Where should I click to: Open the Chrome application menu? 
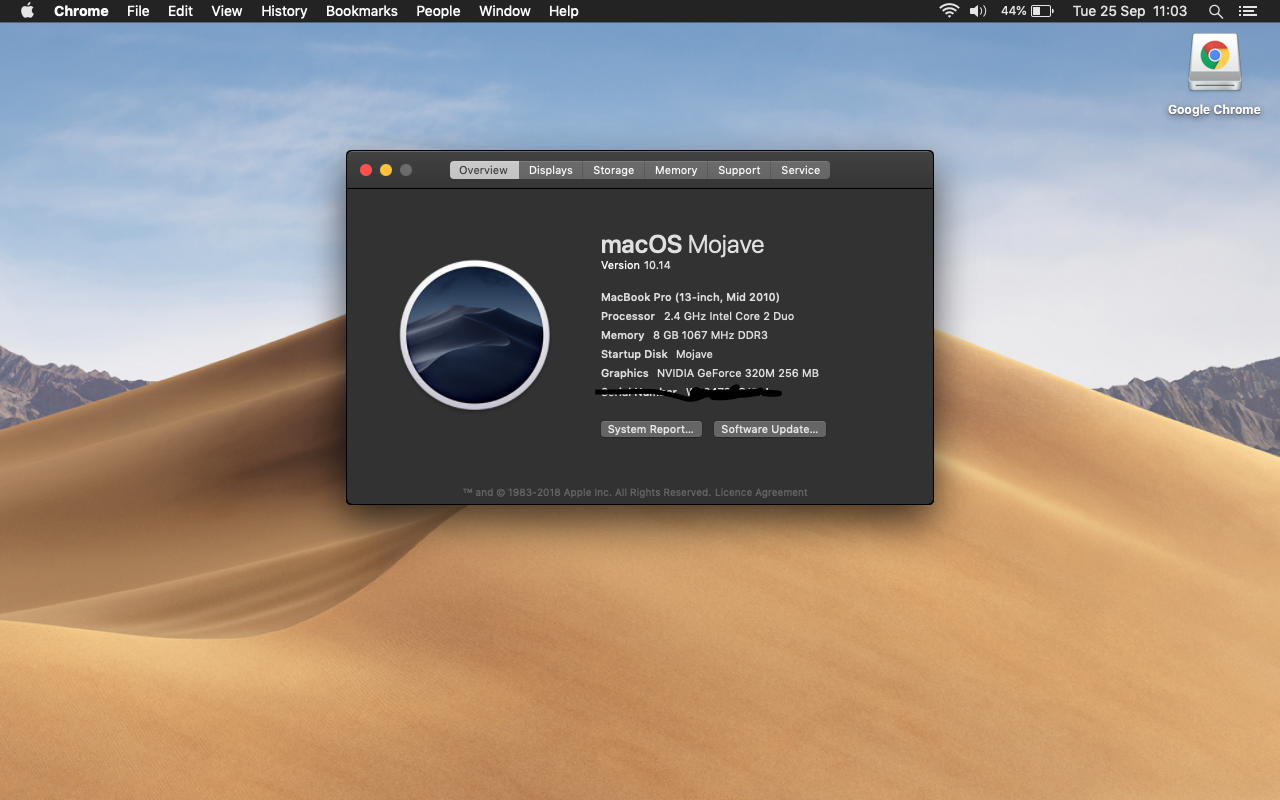(x=81, y=11)
